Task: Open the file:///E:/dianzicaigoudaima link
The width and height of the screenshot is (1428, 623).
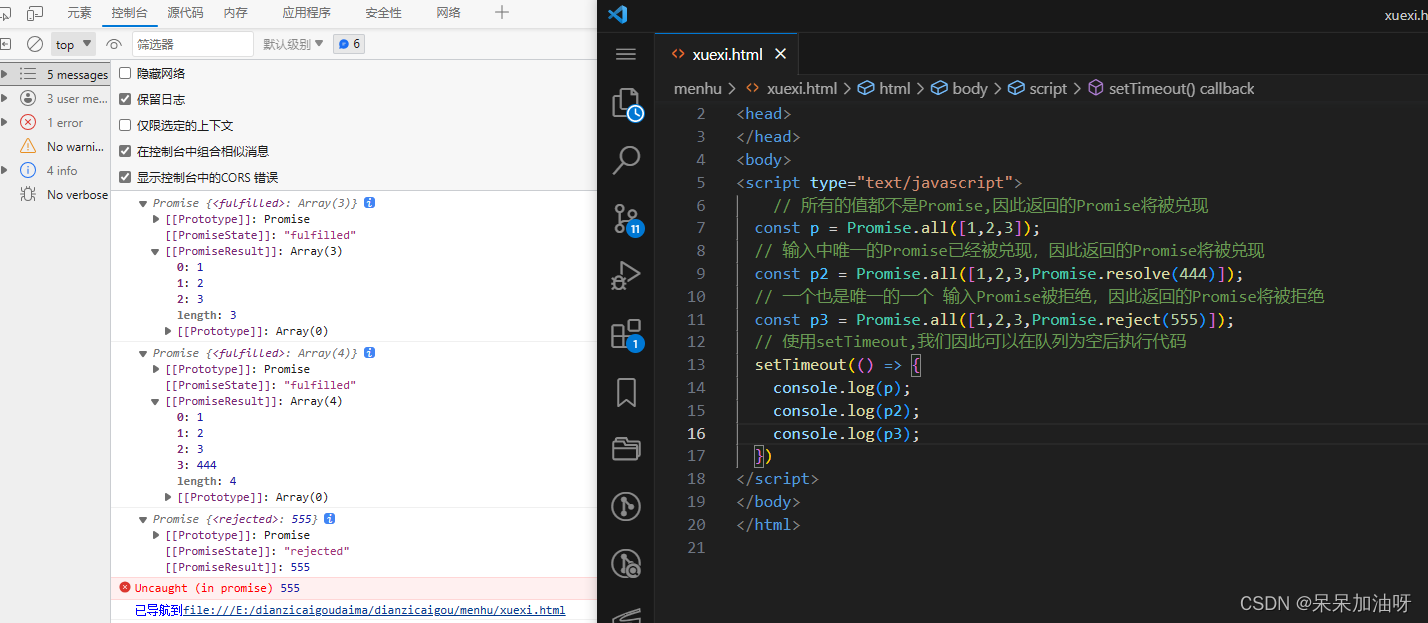Action: 374,610
